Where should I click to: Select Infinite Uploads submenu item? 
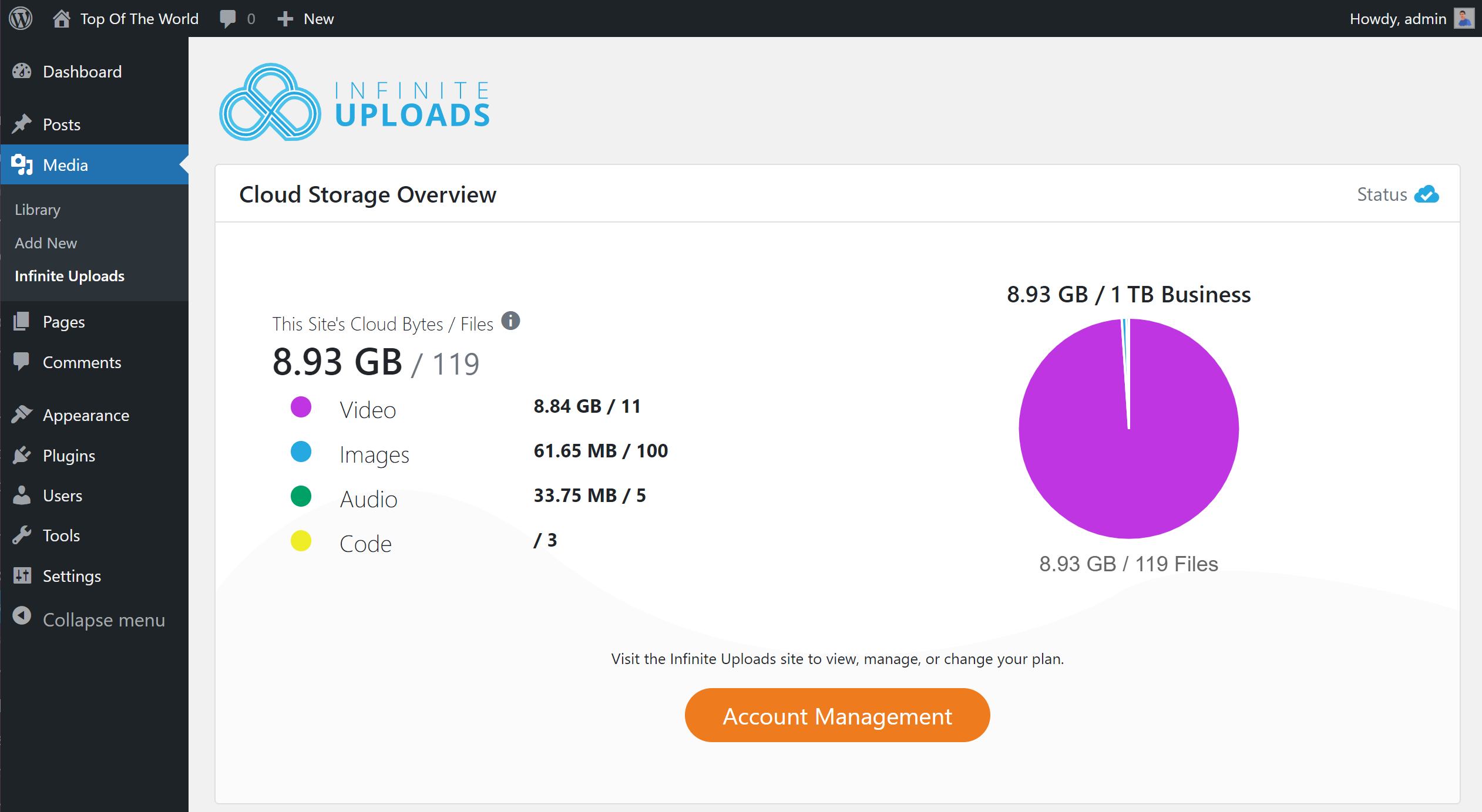[x=69, y=276]
